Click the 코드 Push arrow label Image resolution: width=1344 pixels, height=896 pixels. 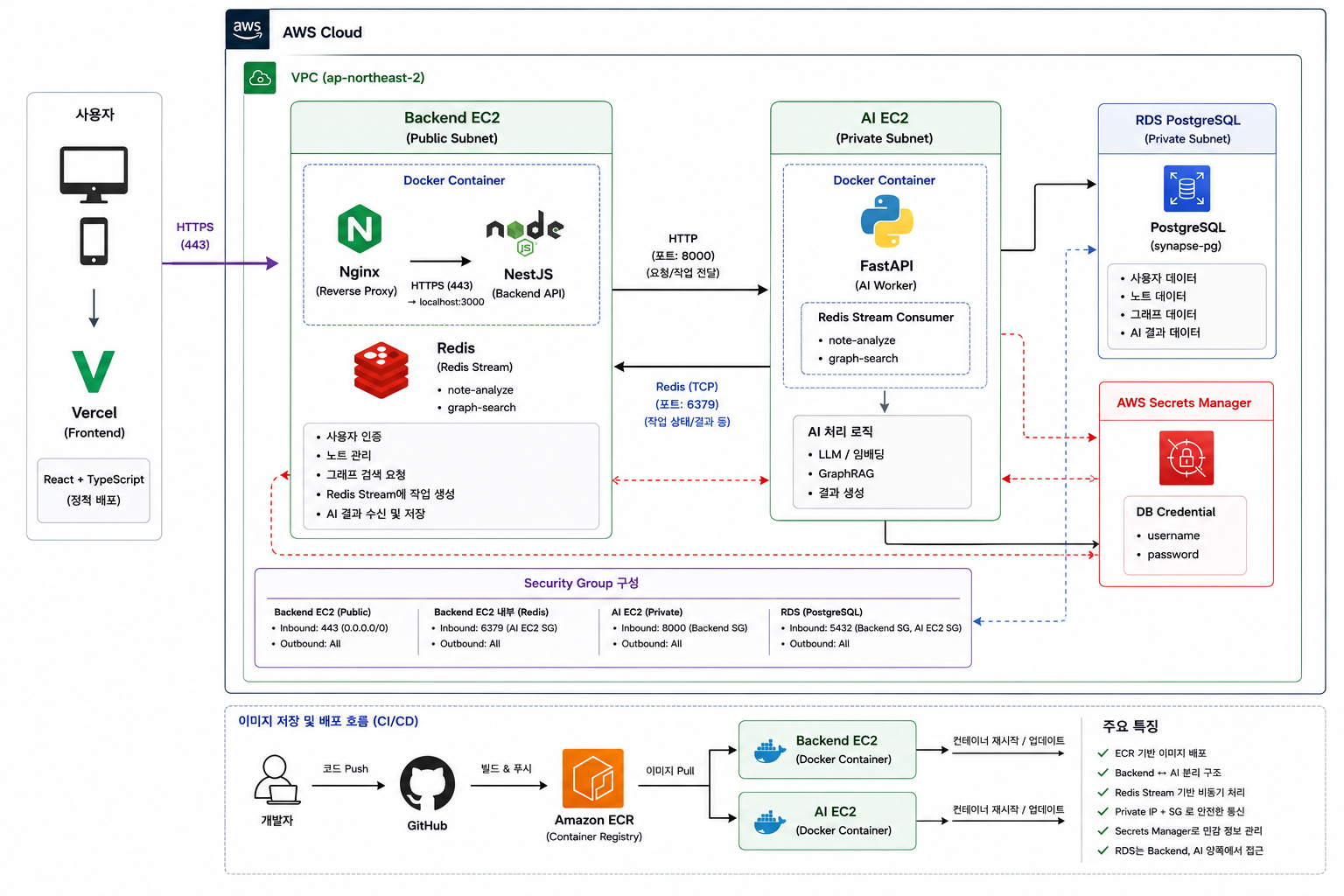coord(346,768)
